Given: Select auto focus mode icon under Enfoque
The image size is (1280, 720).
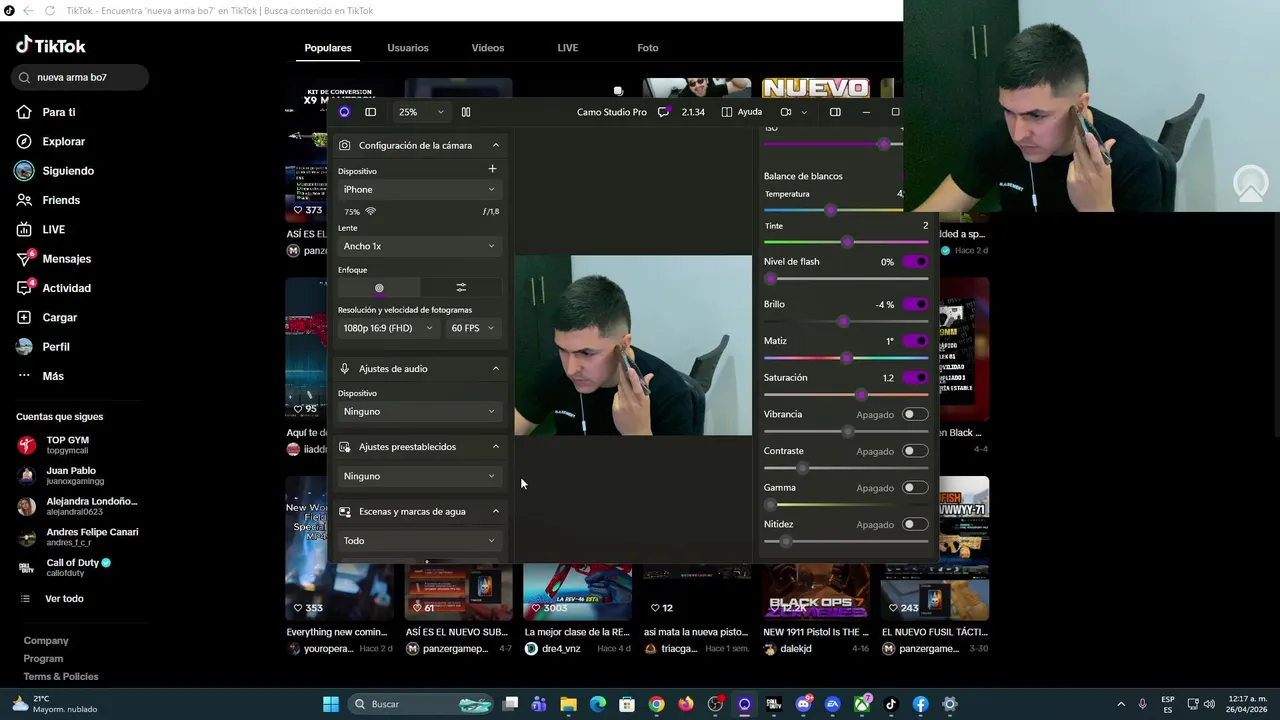Looking at the screenshot, I should click(379, 288).
